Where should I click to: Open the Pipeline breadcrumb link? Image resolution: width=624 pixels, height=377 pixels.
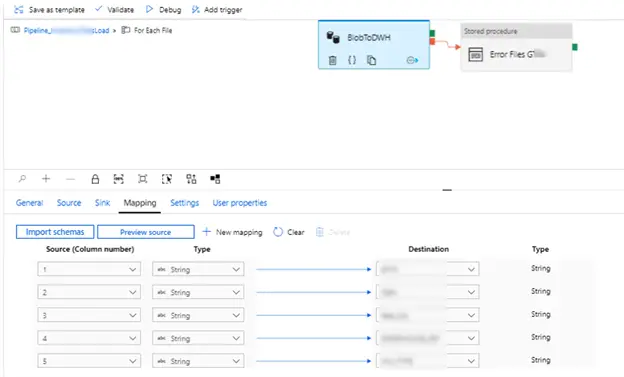[x=66, y=31]
